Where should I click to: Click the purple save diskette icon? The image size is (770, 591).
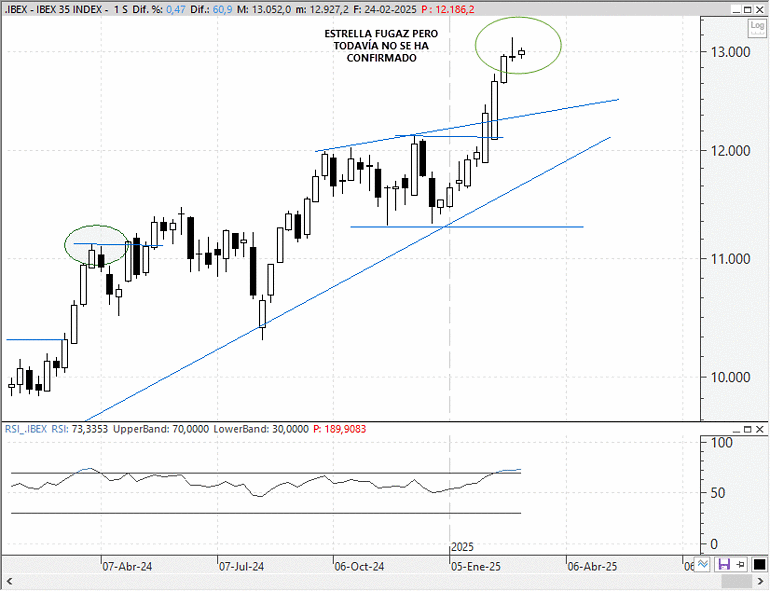(724, 564)
